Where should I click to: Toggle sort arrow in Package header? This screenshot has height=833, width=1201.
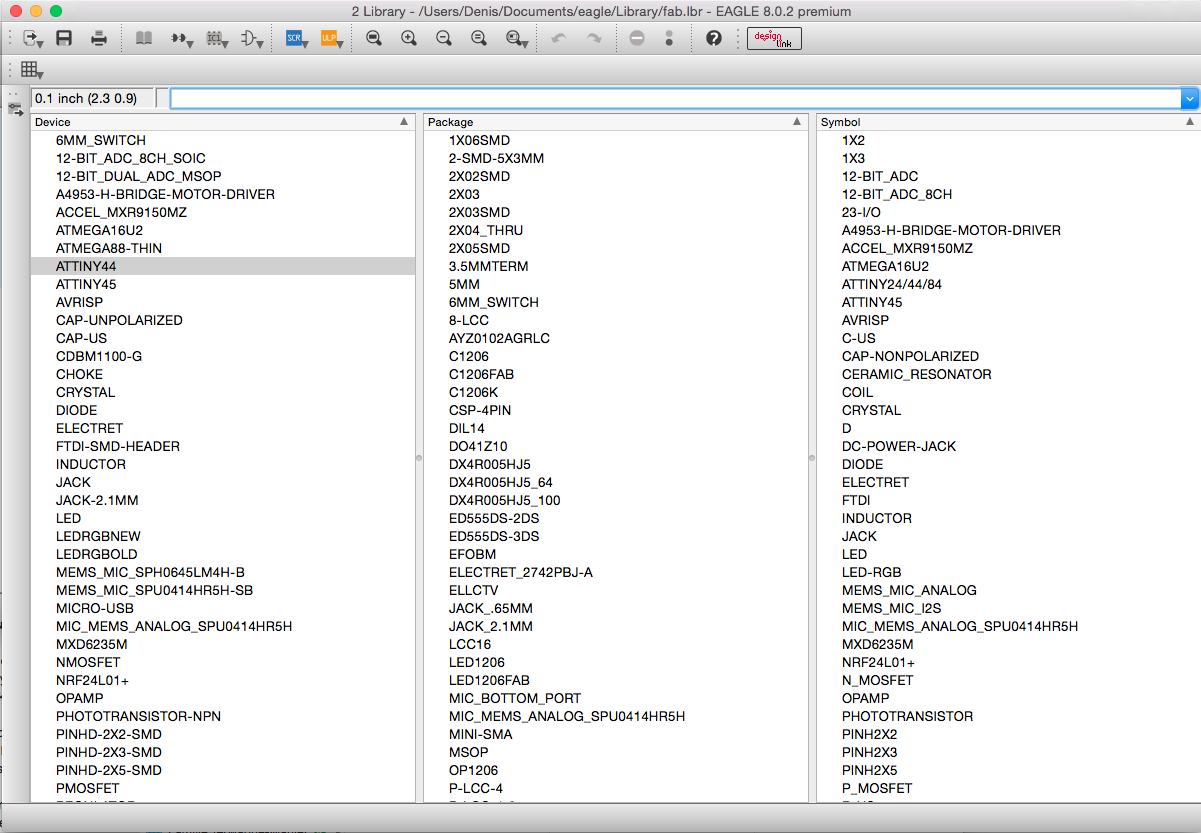(x=797, y=122)
